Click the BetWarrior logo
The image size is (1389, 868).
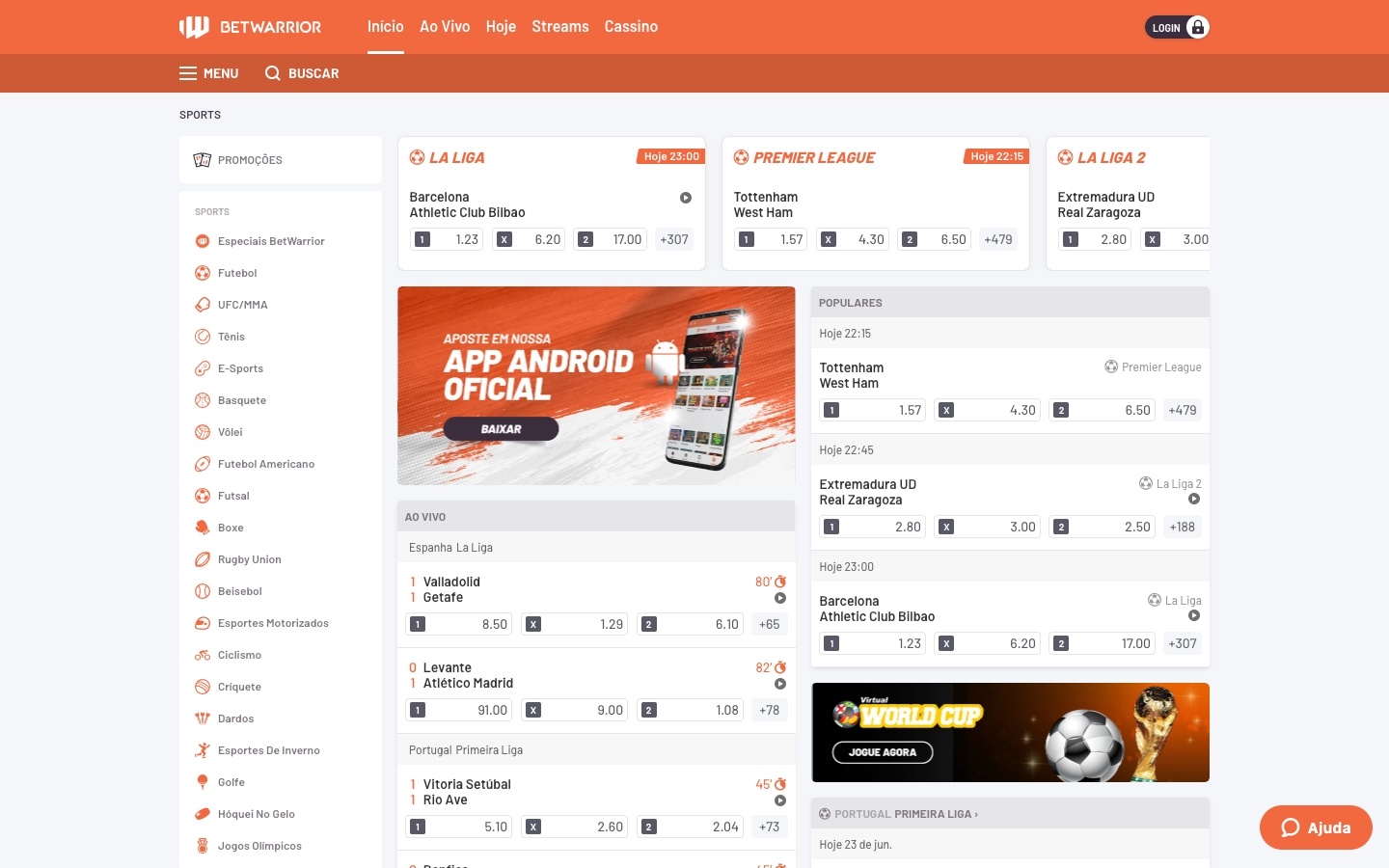point(250,27)
